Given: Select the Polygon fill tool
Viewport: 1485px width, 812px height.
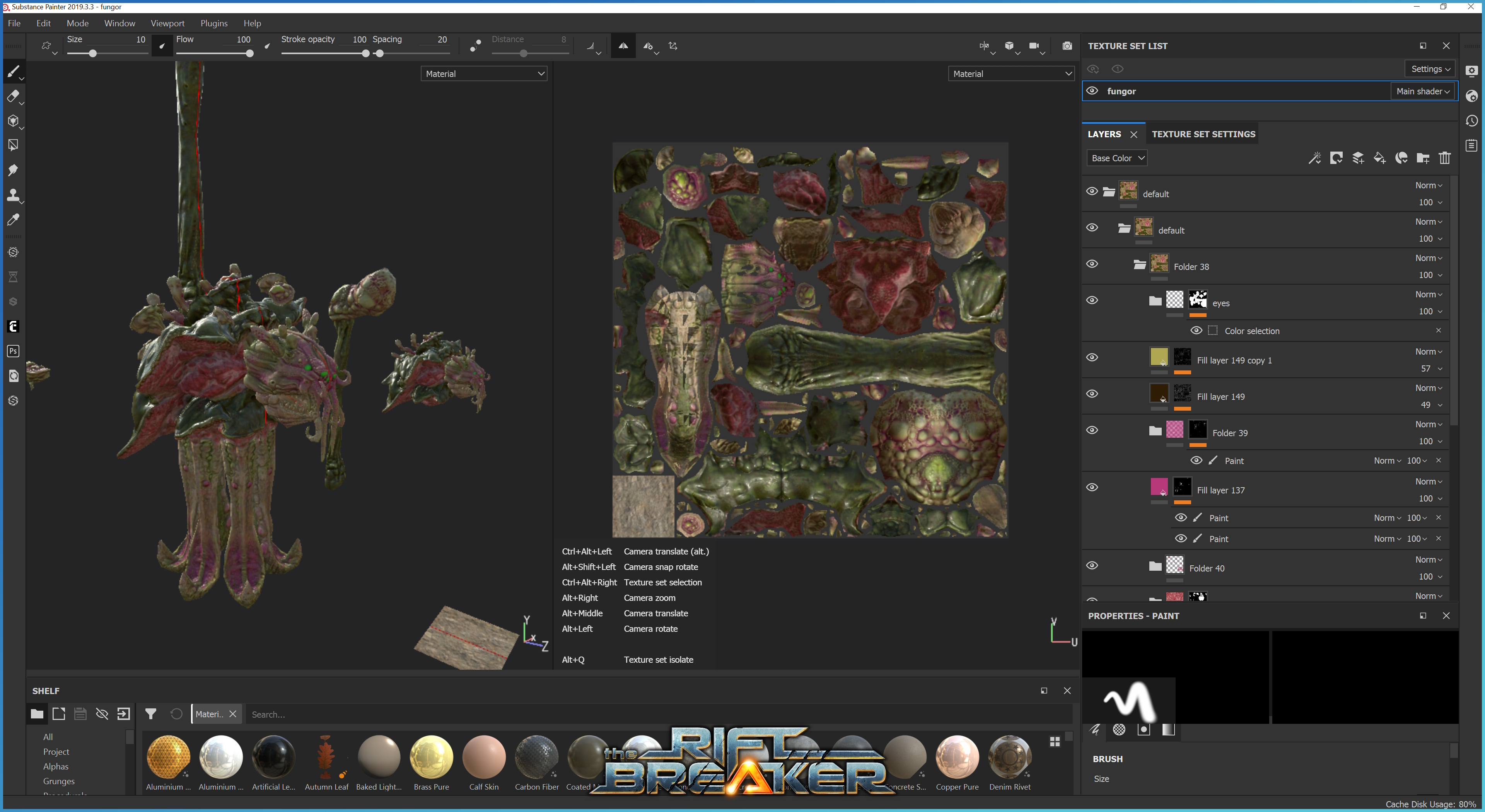Looking at the screenshot, I should pyautogui.click(x=13, y=145).
